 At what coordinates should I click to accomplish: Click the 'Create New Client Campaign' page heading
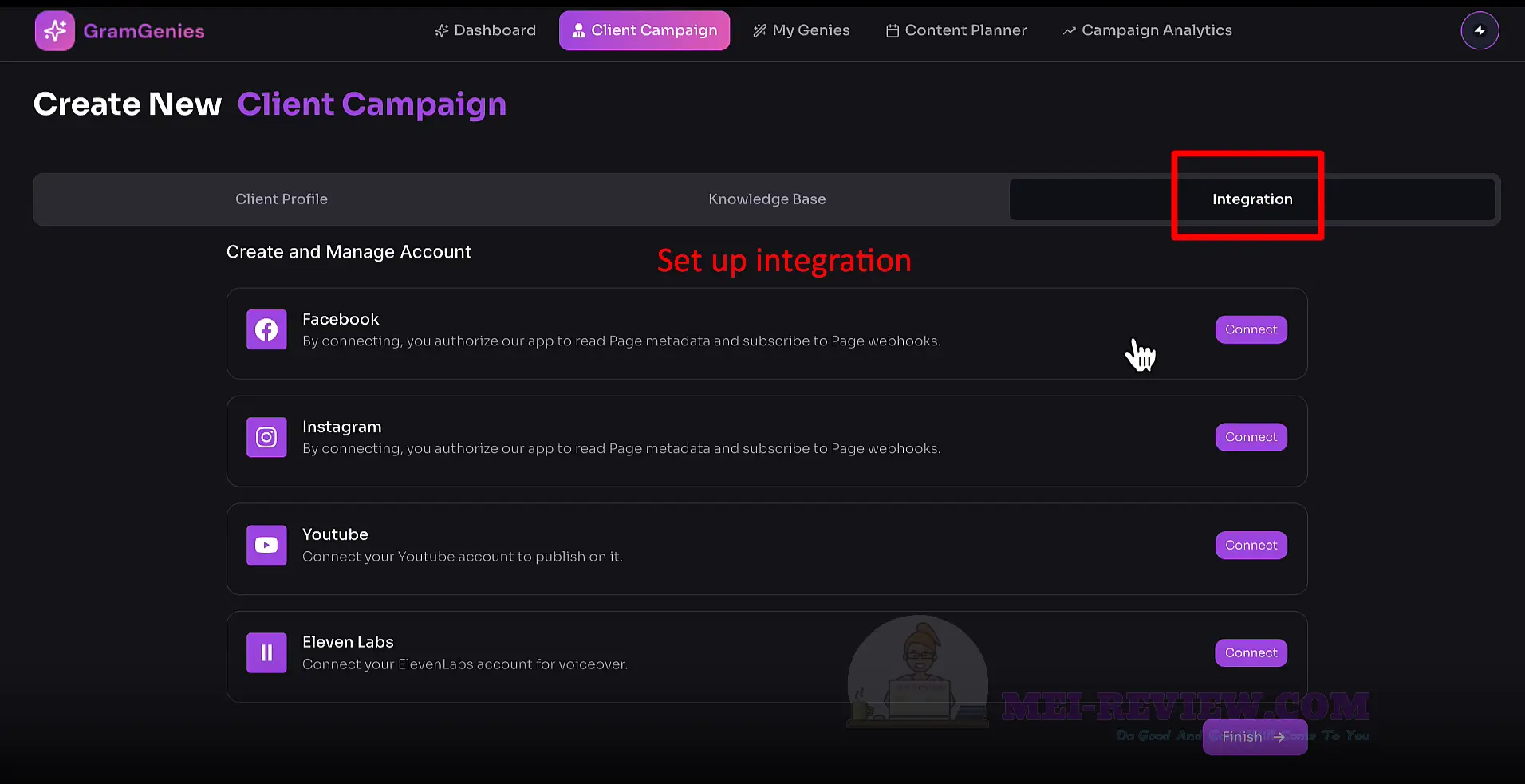(x=270, y=104)
